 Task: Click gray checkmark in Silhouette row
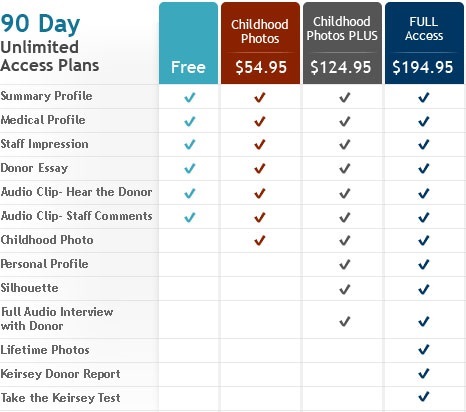(345, 289)
